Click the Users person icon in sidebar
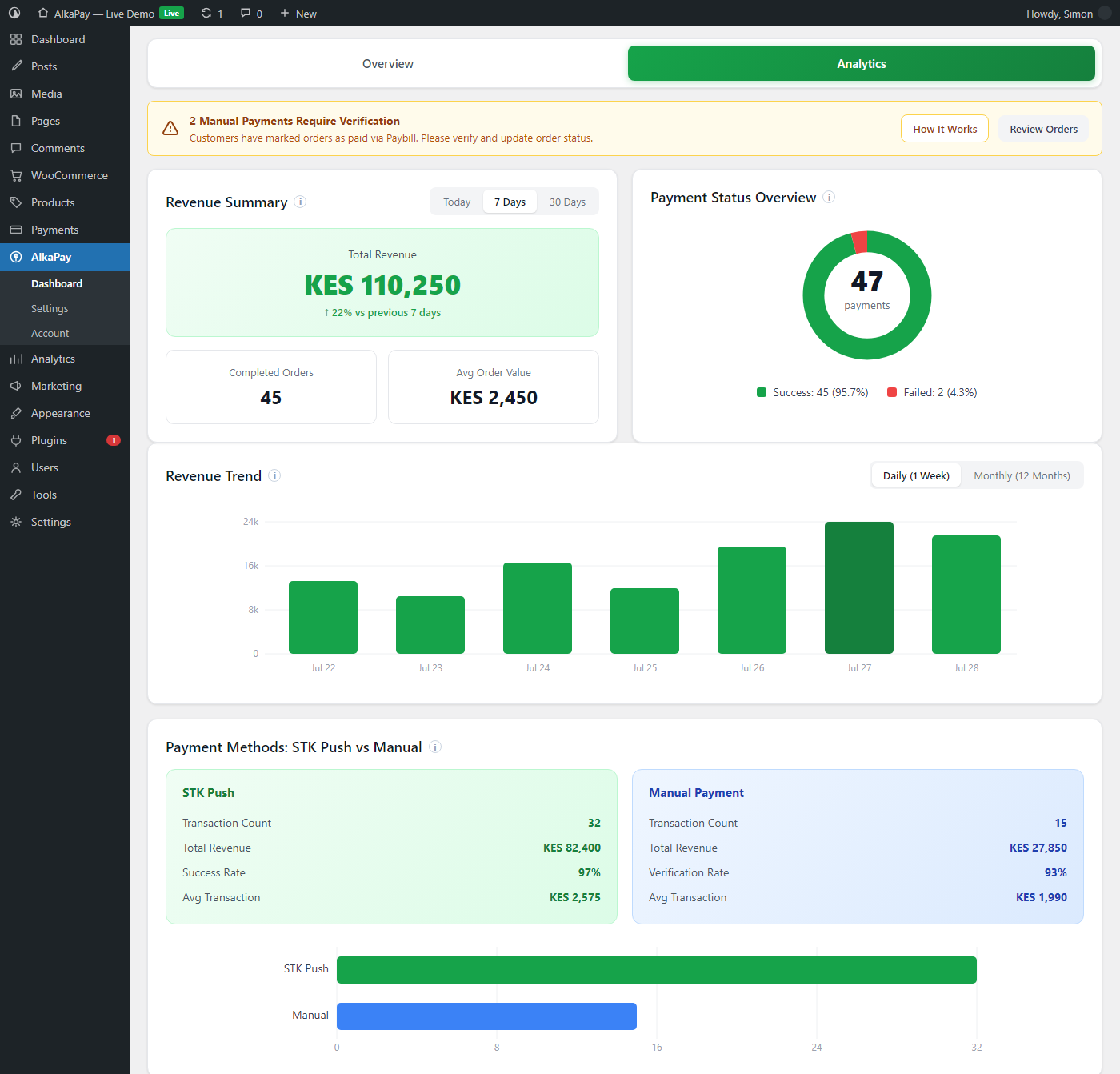Viewport: 1120px width, 1074px height. click(x=16, y=467)
